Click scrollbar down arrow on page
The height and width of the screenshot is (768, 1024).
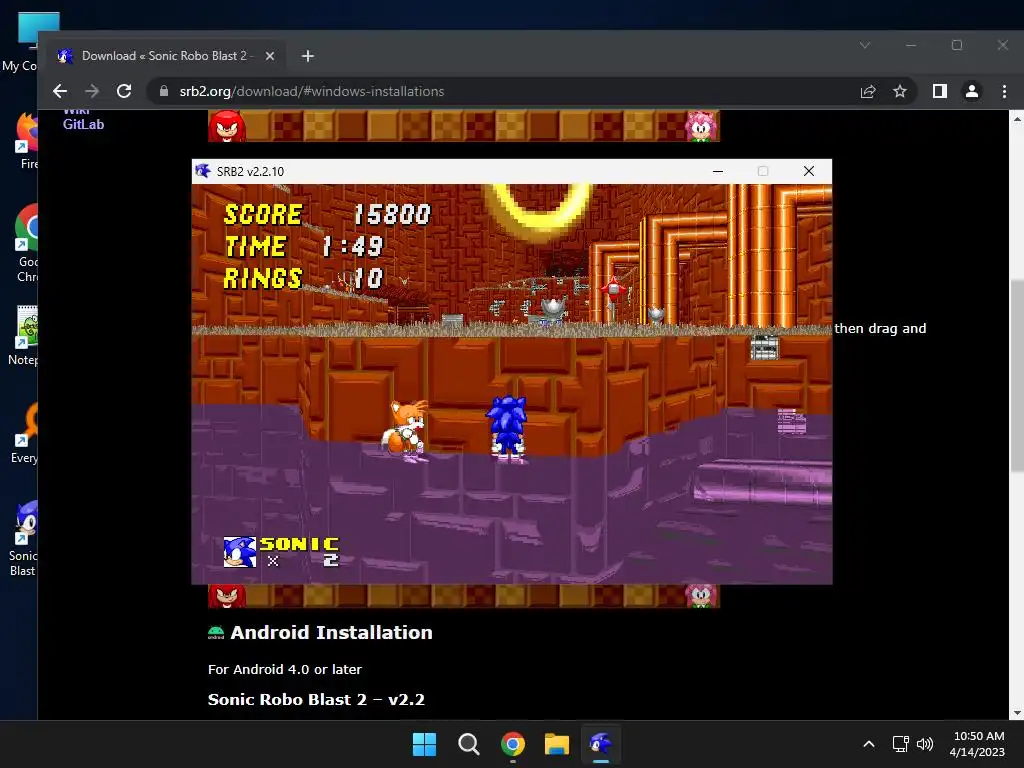click(1016, 712)
